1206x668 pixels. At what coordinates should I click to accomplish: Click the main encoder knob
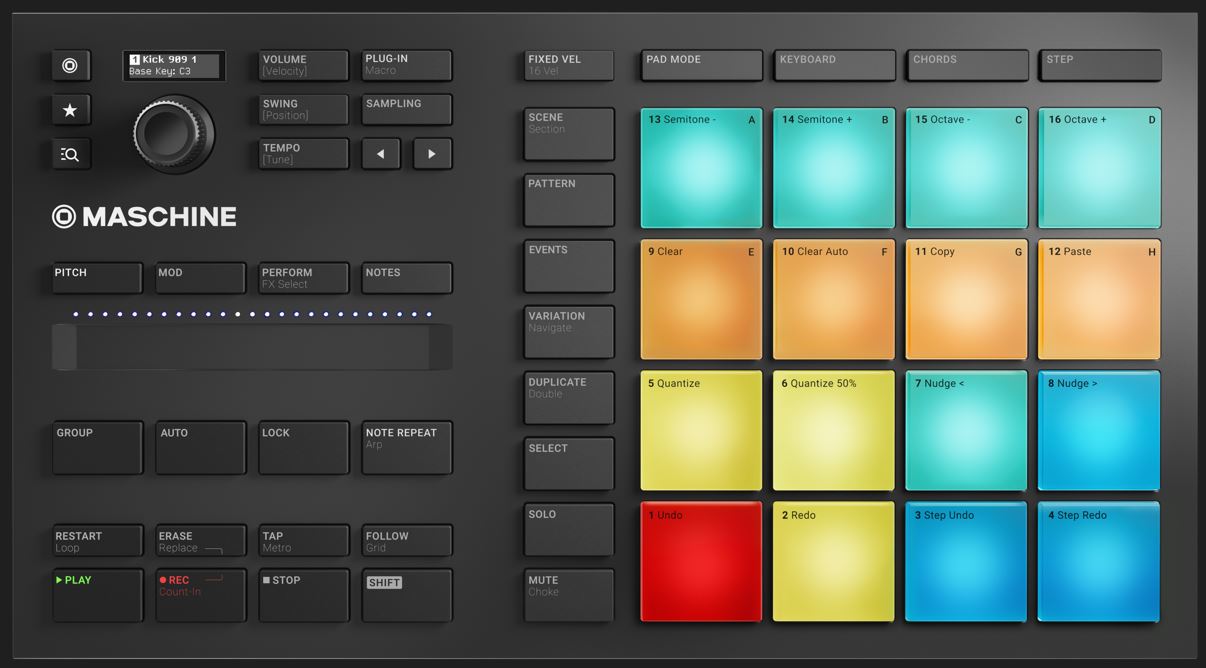click(174, 134)
